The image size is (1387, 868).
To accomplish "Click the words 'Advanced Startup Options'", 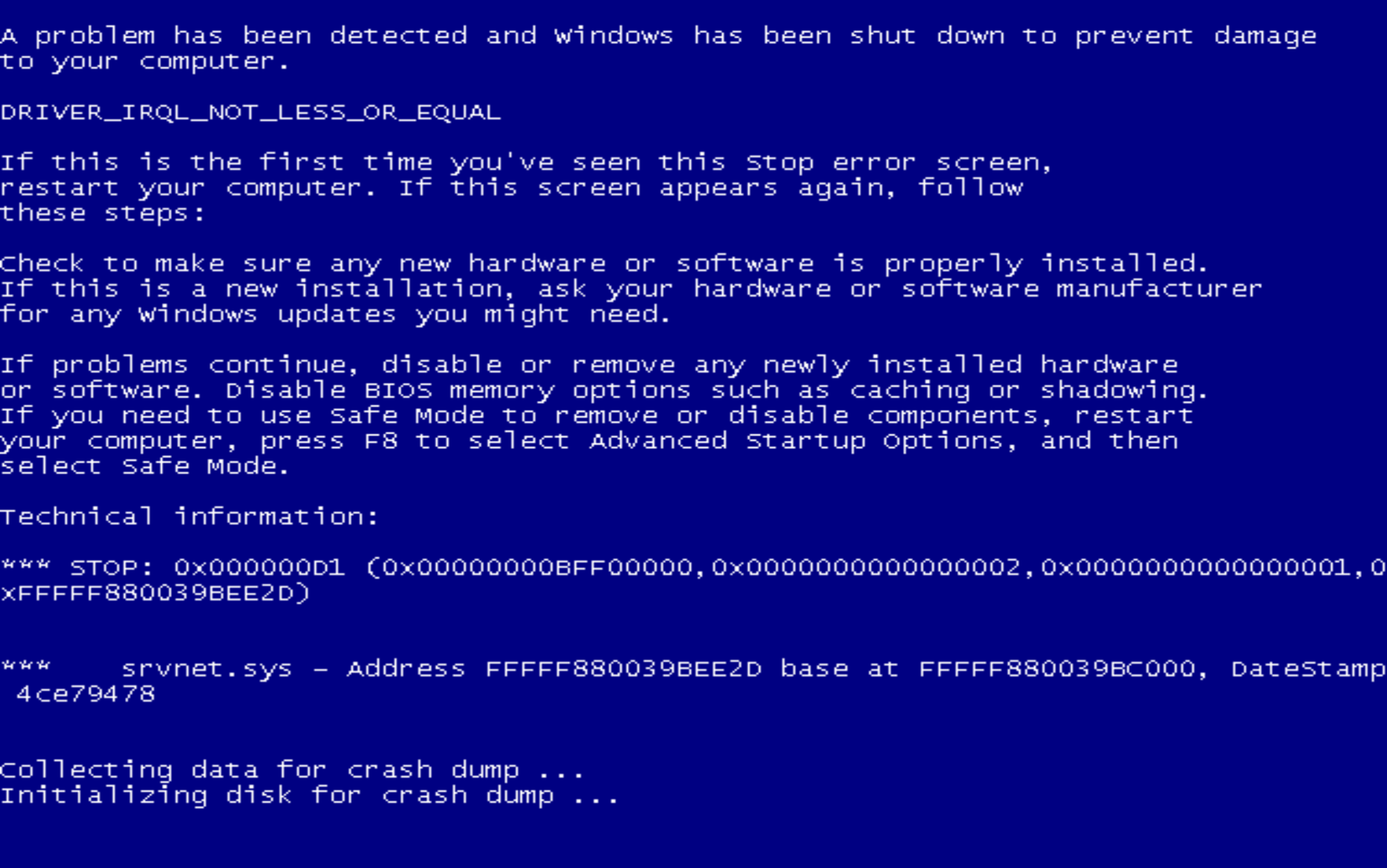I will click(797, 442).
